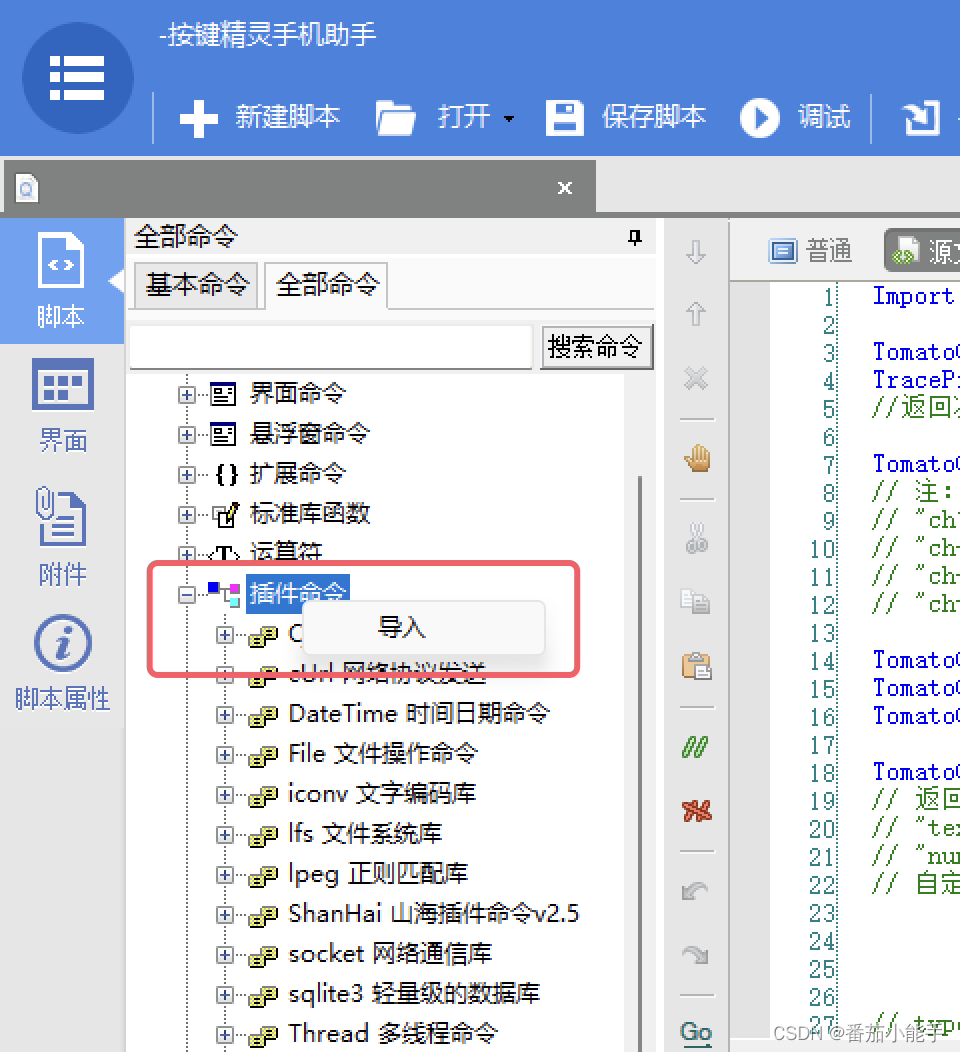Image resolution: width=960 pixels, height=1052 pixels.
Task: Click the undo arrow icon
Action: point(695,891)
